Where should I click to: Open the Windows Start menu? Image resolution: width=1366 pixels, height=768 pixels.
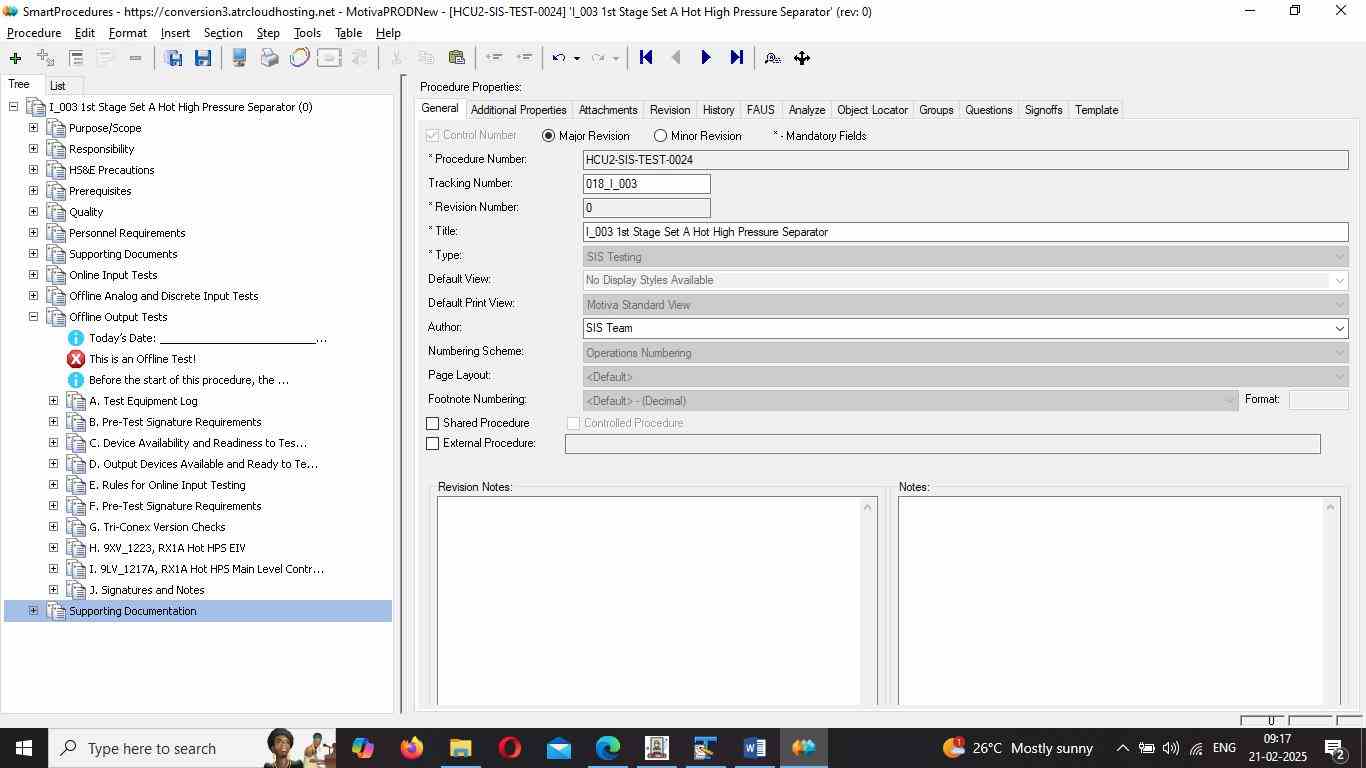pyautogui.click(x=23, y=748)
